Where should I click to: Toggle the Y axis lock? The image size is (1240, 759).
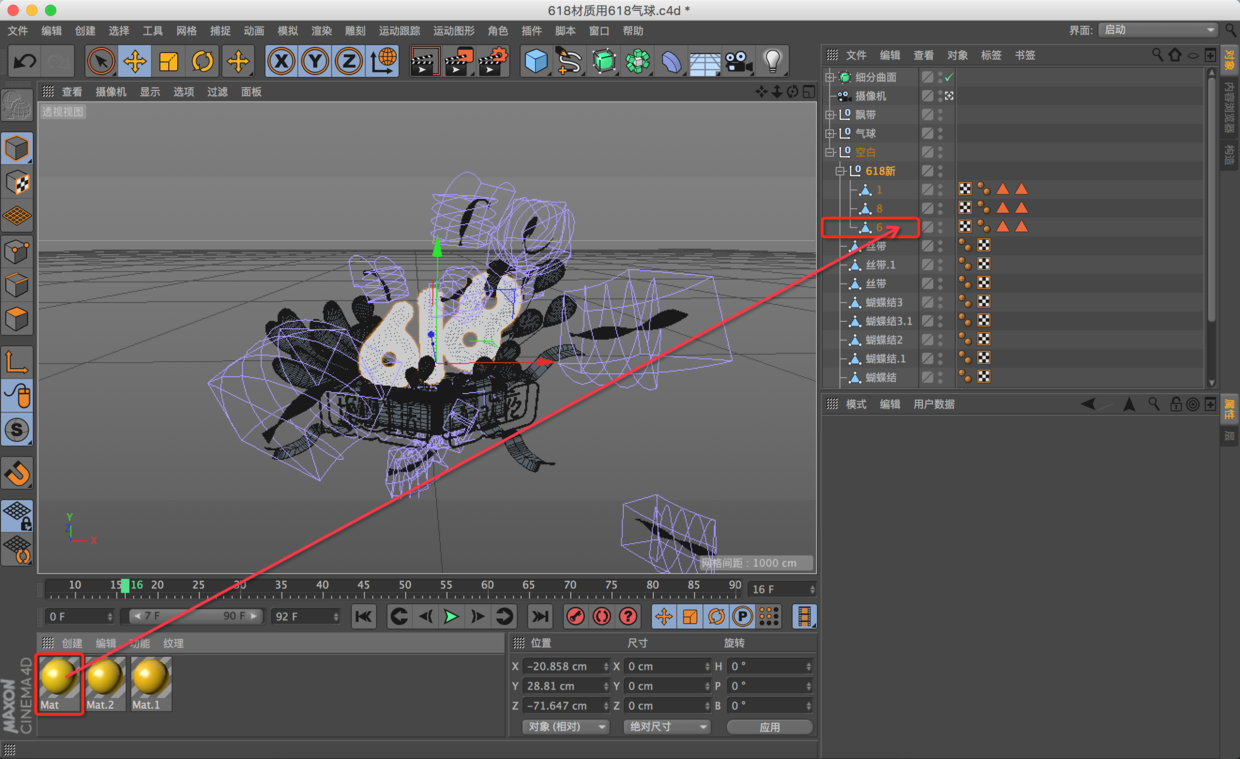tap(315, 61)
